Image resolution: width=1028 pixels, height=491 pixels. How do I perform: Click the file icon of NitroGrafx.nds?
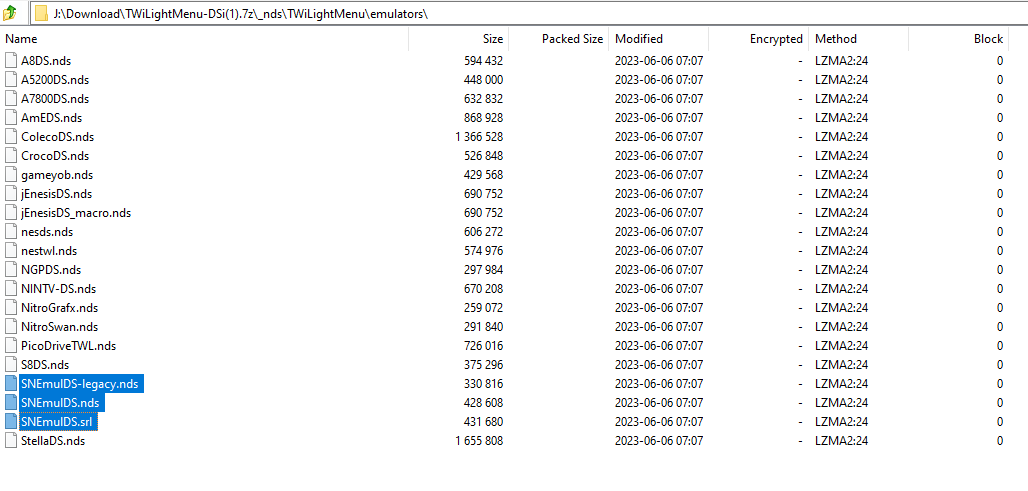coord(10,308)
